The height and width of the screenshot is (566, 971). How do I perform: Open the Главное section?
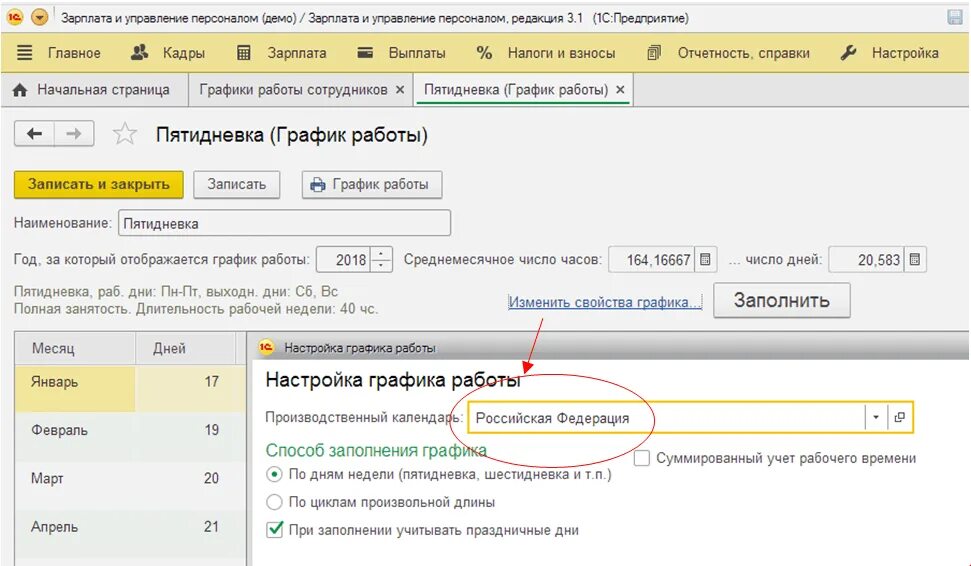pos(74,53)
